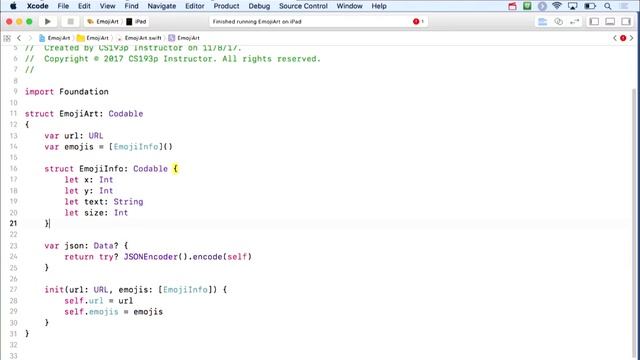Open the Navigate menu
Image resolution: width=640 pixels, height=360 pixels.
click(x=162, y=6)
